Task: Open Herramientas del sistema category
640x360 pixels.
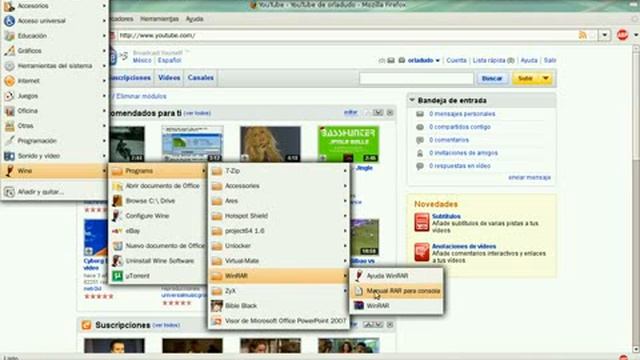Action: click(55, 66)
